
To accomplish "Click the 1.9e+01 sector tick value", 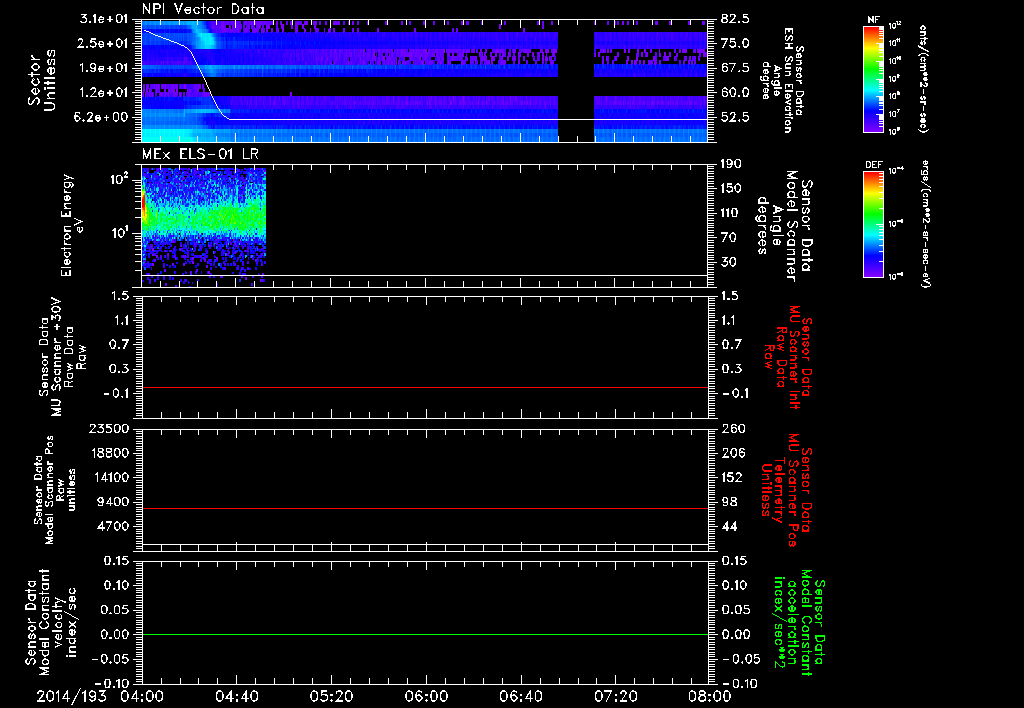I will pos(104,68).
